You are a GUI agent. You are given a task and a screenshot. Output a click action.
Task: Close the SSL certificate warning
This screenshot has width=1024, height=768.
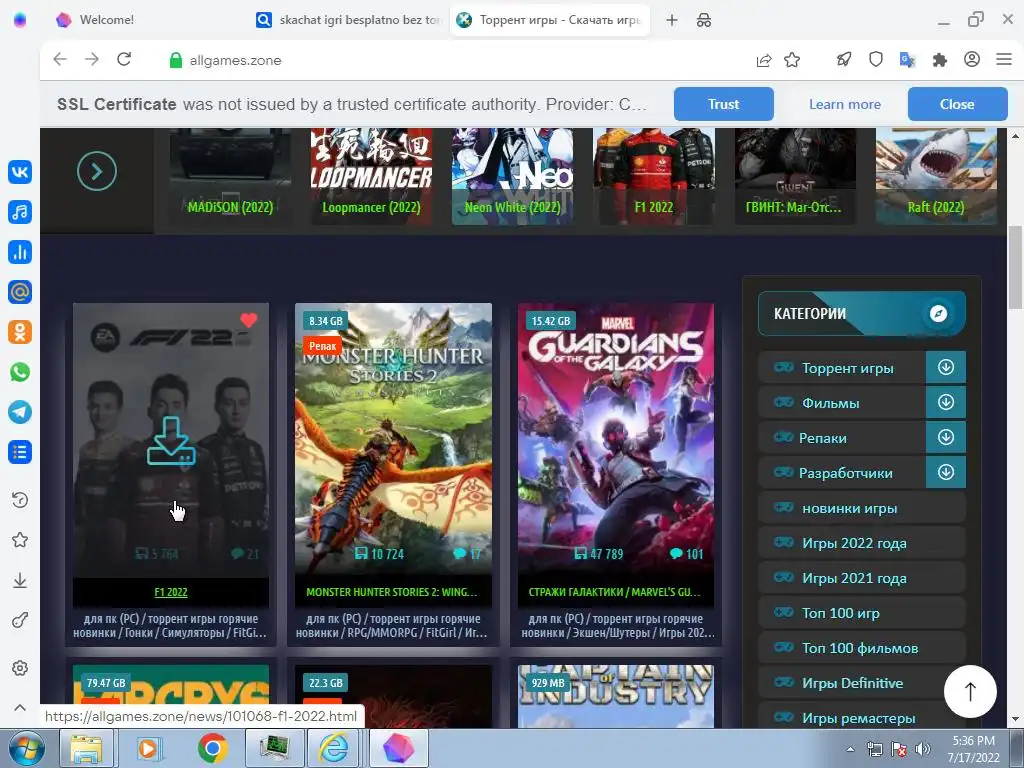[957, 104]
